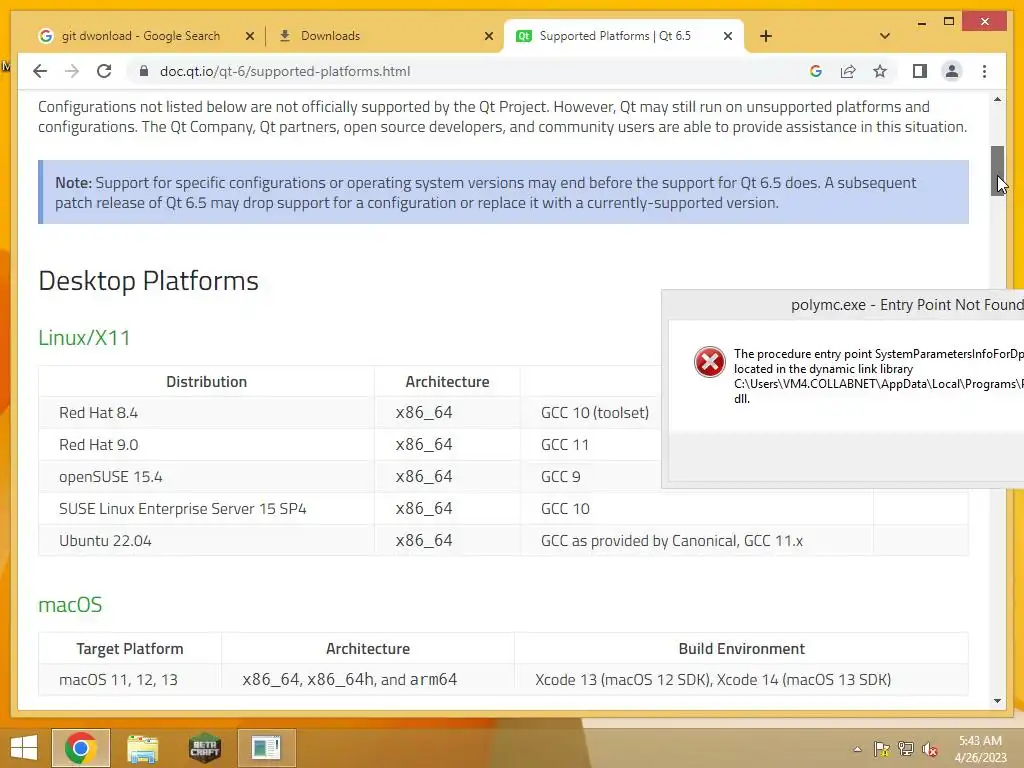
Task: Select the Supported Platforms Qt 6.5 tab
Action: [620, 36]
